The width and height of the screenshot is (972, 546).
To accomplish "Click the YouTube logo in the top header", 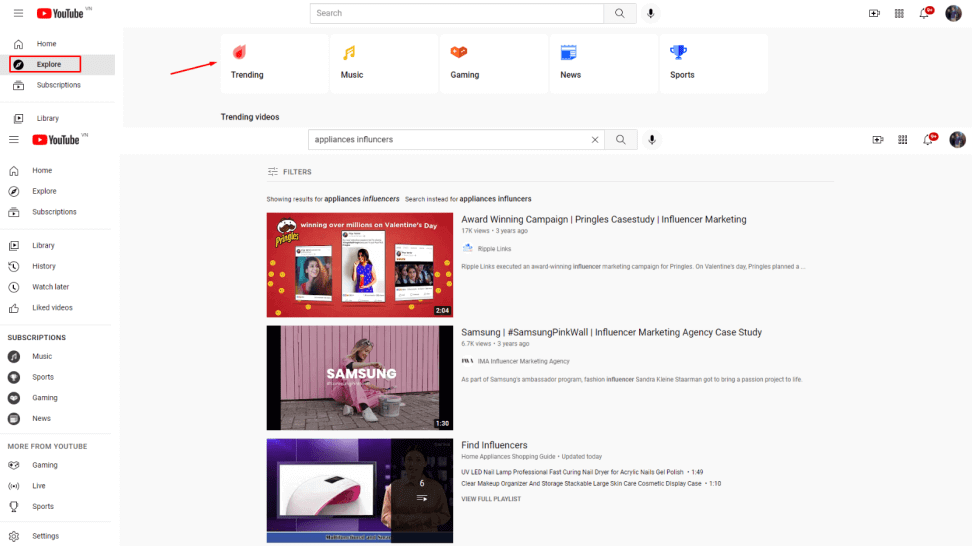I will 60,13.
